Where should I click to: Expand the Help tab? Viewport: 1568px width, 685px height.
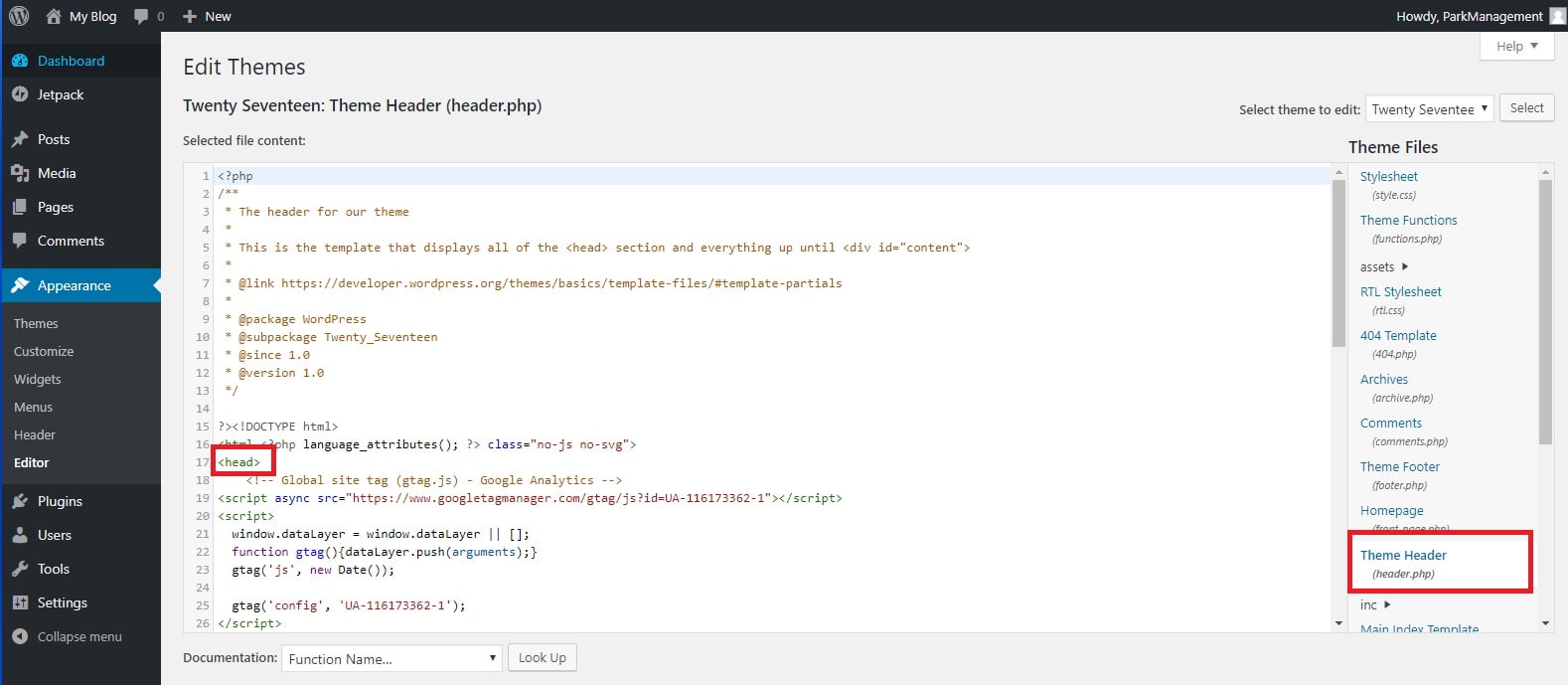1516,46
